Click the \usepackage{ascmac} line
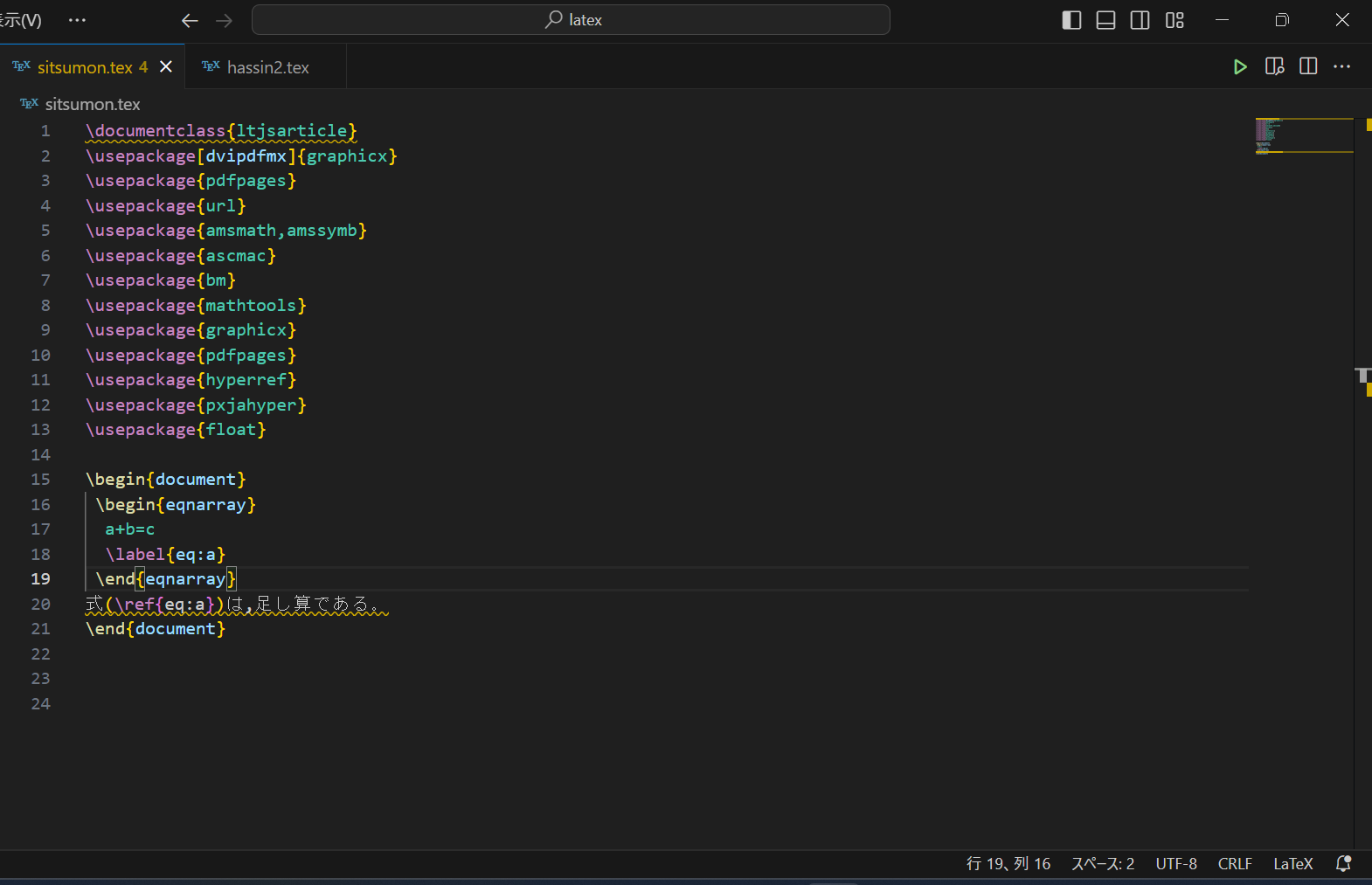This screenshot has width=1372, height=885. coord(181,256)
